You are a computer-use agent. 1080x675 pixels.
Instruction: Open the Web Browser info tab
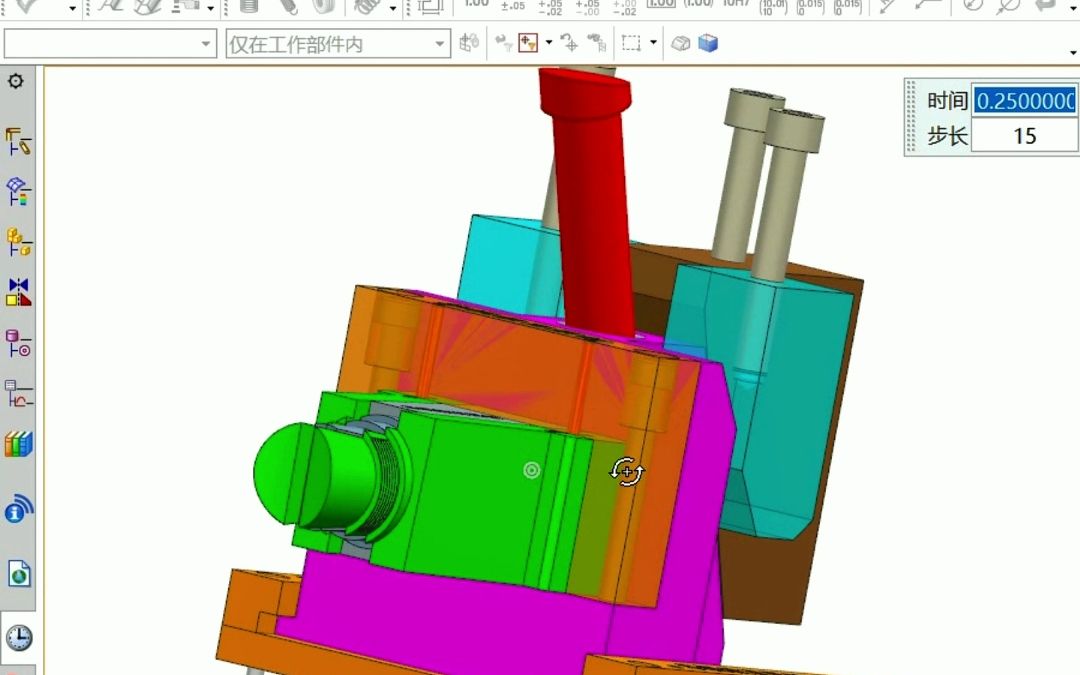(18, 510)
